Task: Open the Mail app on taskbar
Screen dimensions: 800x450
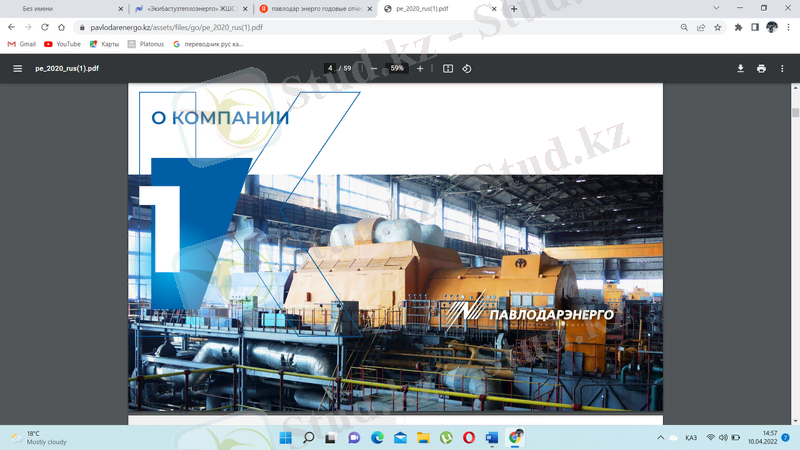Action: tap(400, 438)
